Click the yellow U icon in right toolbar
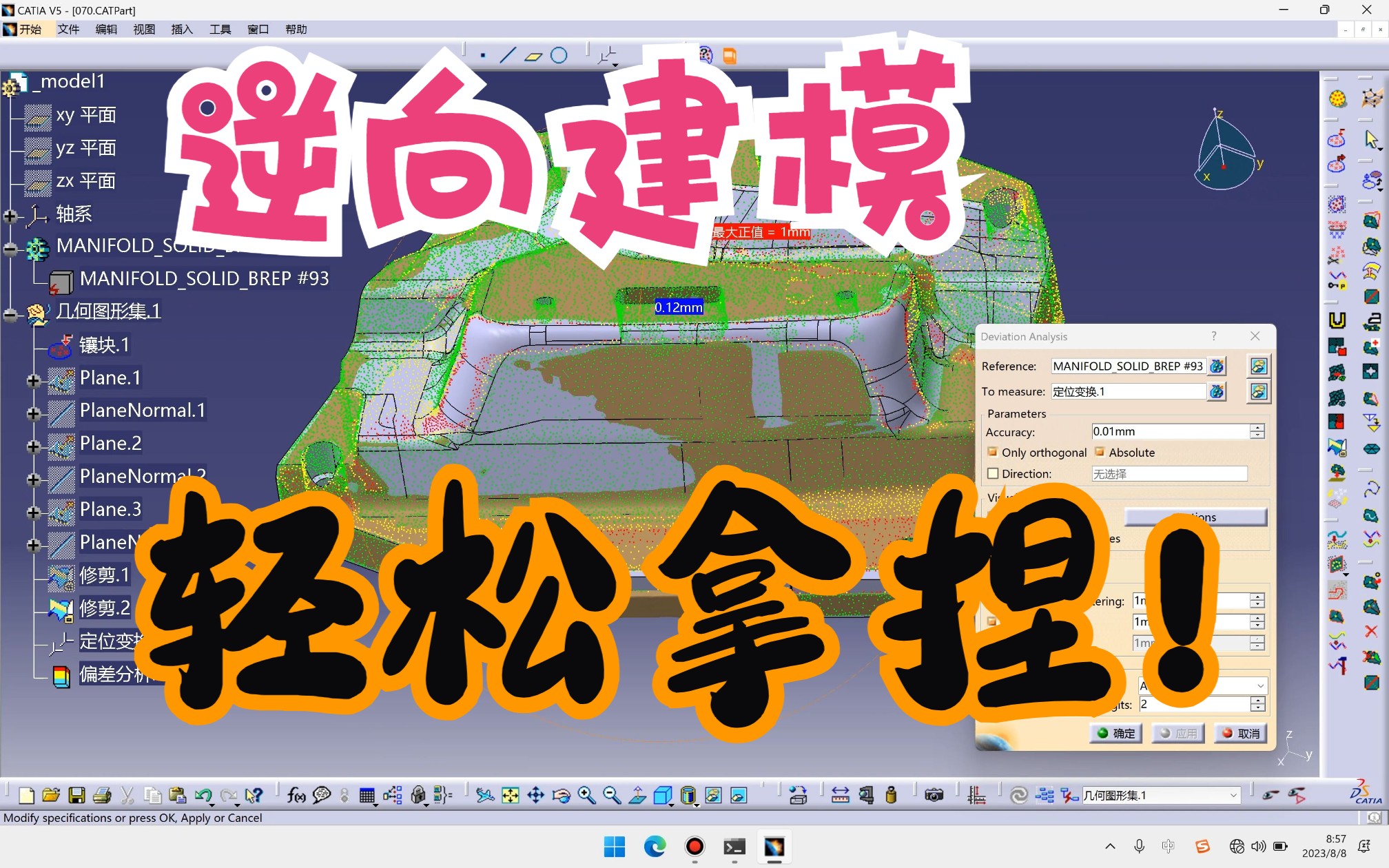The width and height of the screenshot is (1389, 868). point(1337,320)
